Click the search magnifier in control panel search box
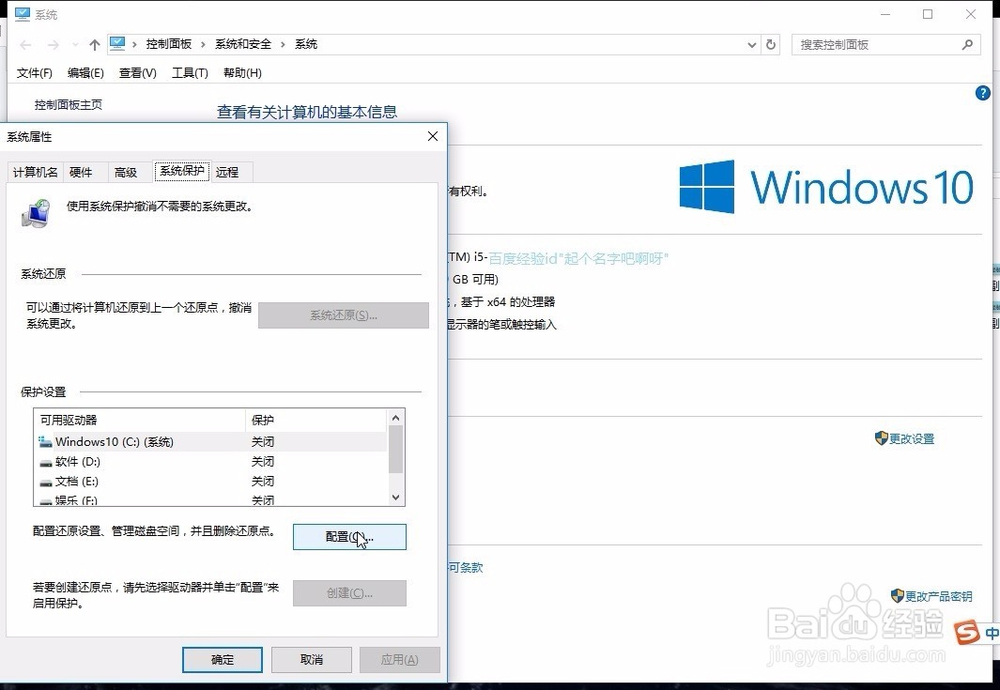Image resolution: width=1000 pixels, height=690 pixels. tap(965, 44)
